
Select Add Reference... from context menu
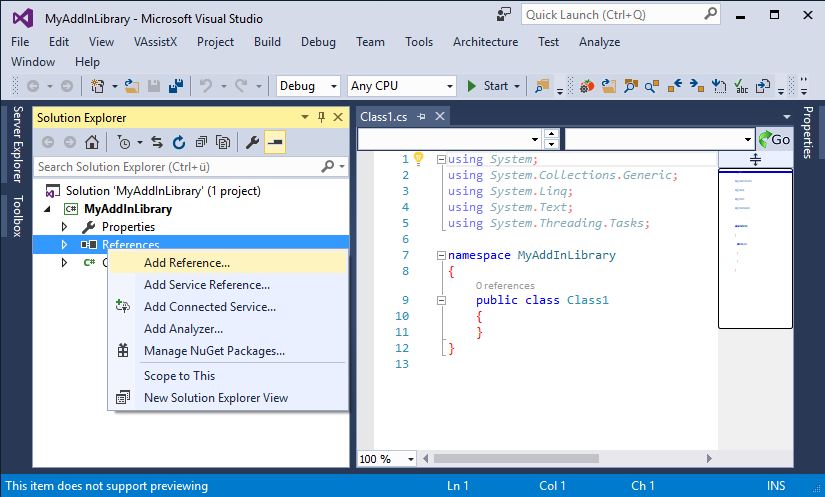(x=187, y=263)
